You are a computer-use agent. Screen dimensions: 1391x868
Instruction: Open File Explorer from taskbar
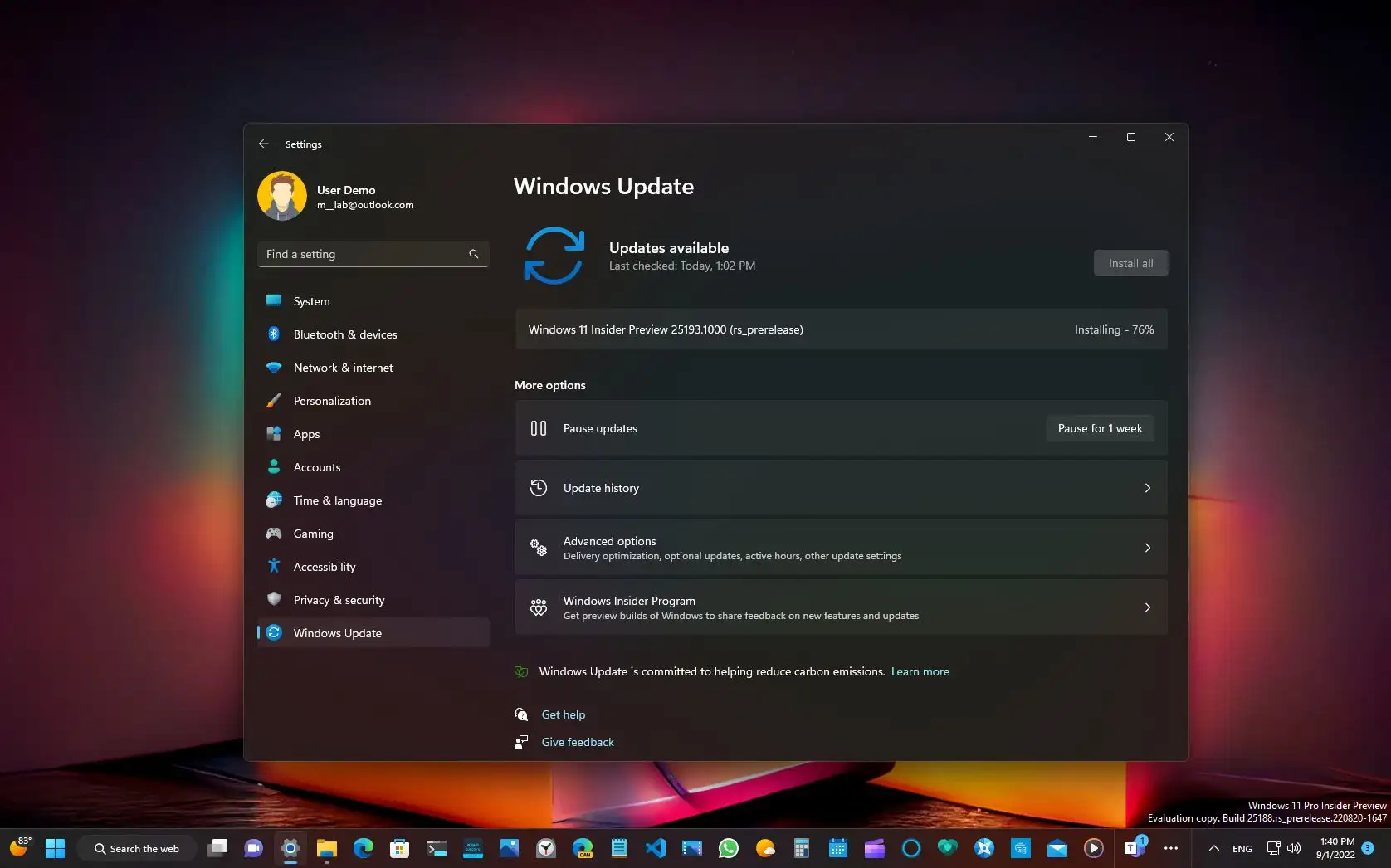coord(326,848)
